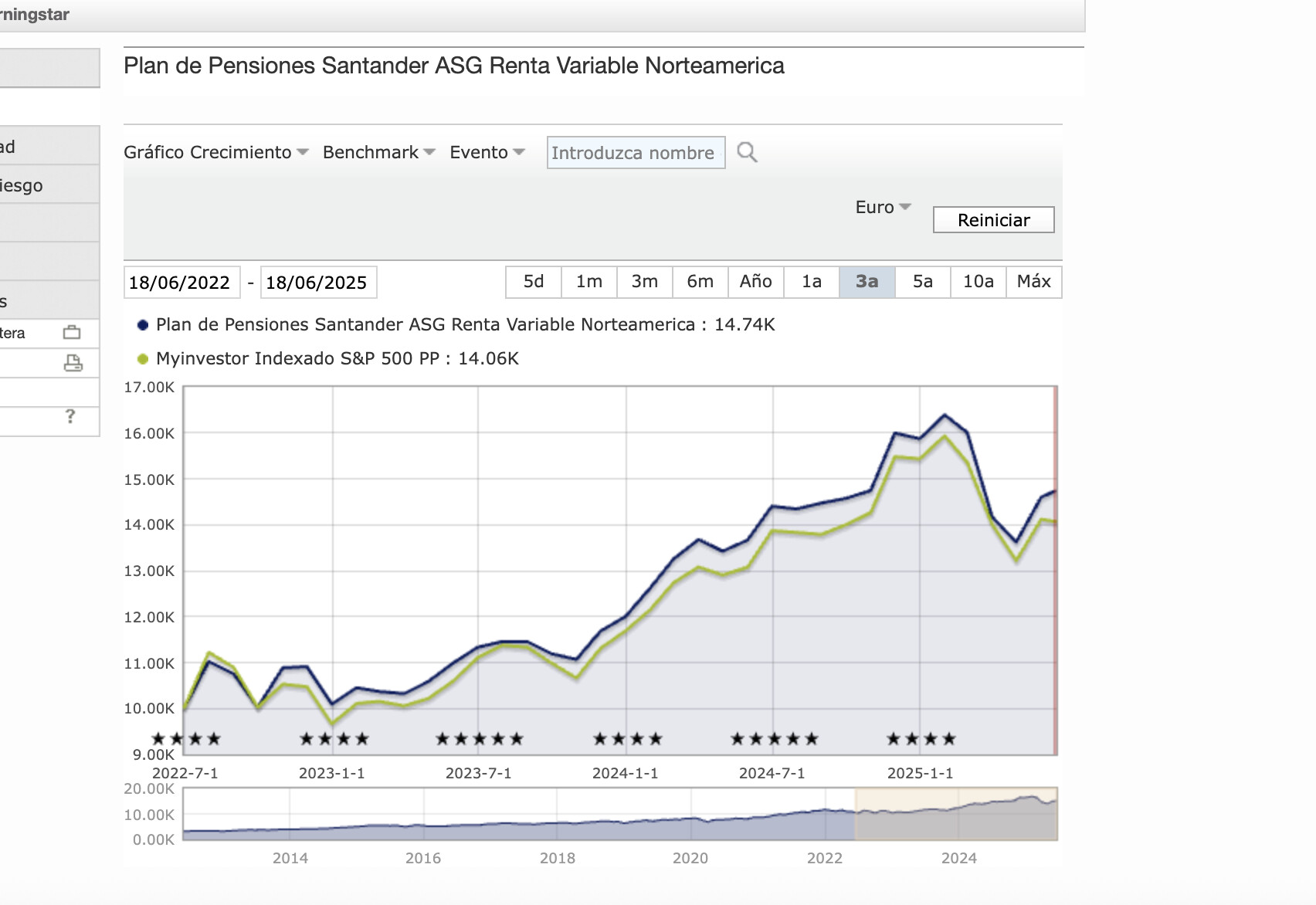Click the Myinvestor Indexado S&P 500 PP legend

[x=337, y=358]
